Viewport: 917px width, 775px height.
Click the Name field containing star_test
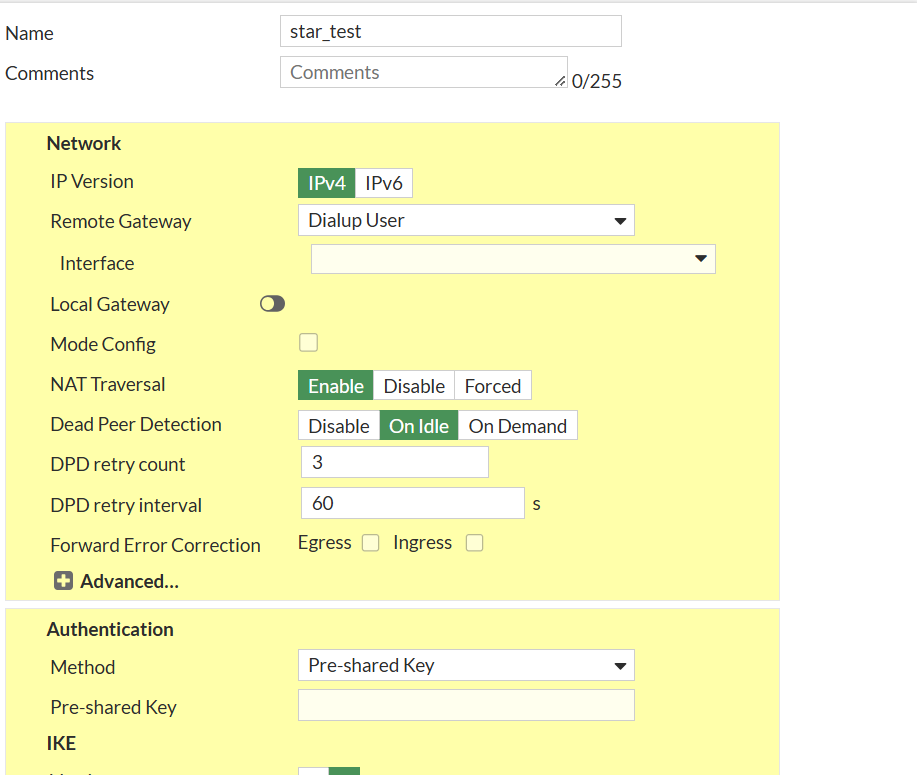point(450,31)
